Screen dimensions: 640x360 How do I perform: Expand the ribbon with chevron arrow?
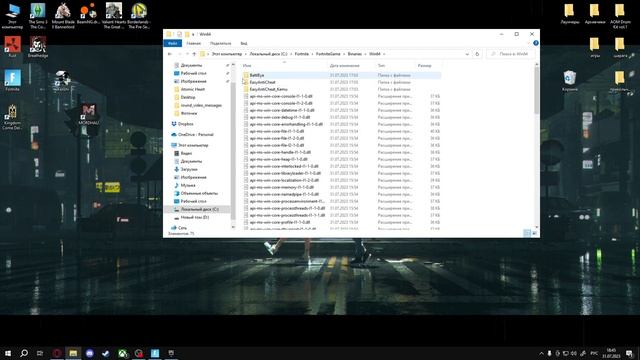point(529,43)
